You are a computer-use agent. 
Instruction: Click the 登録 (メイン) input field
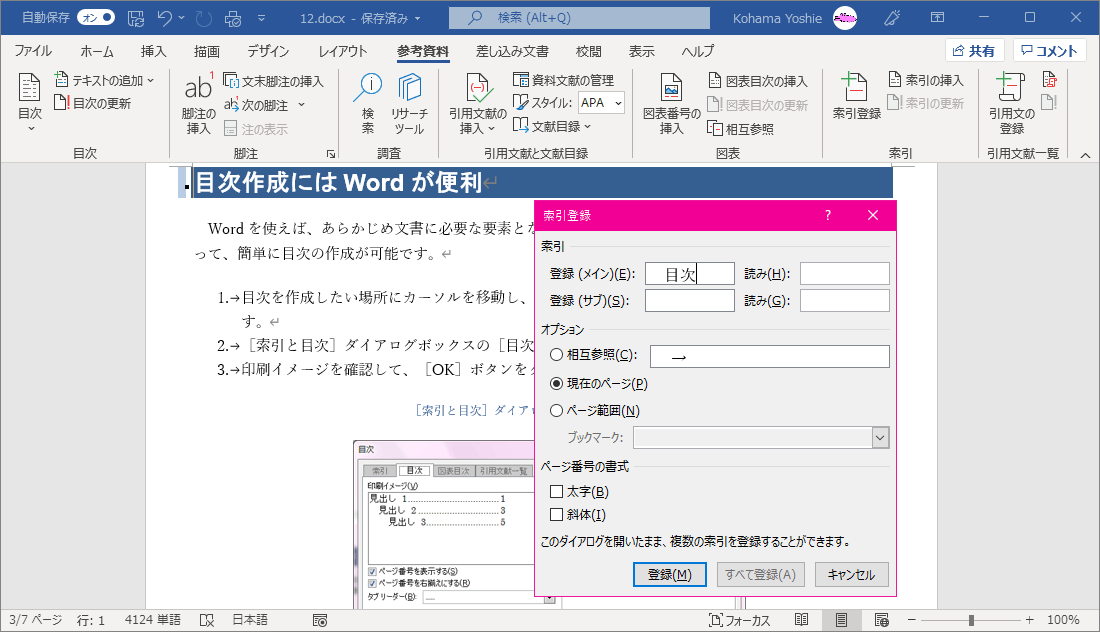click(x=690, y=274)
